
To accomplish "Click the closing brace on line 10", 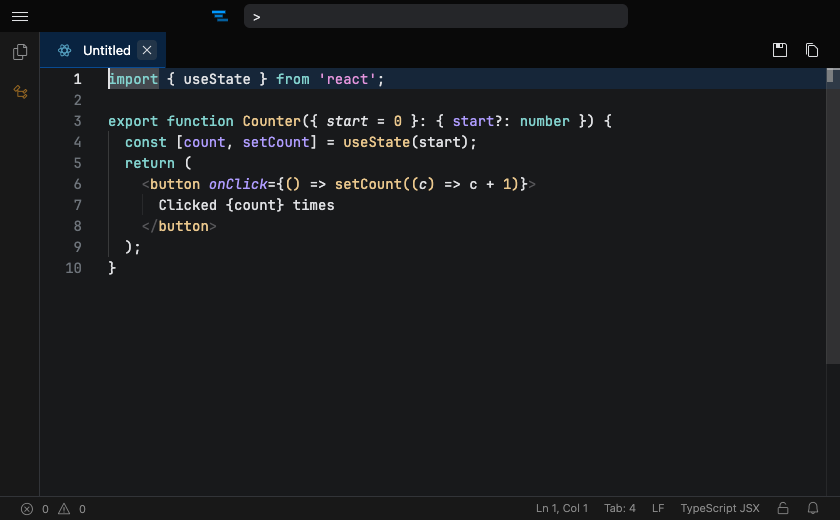I will 112,268.
